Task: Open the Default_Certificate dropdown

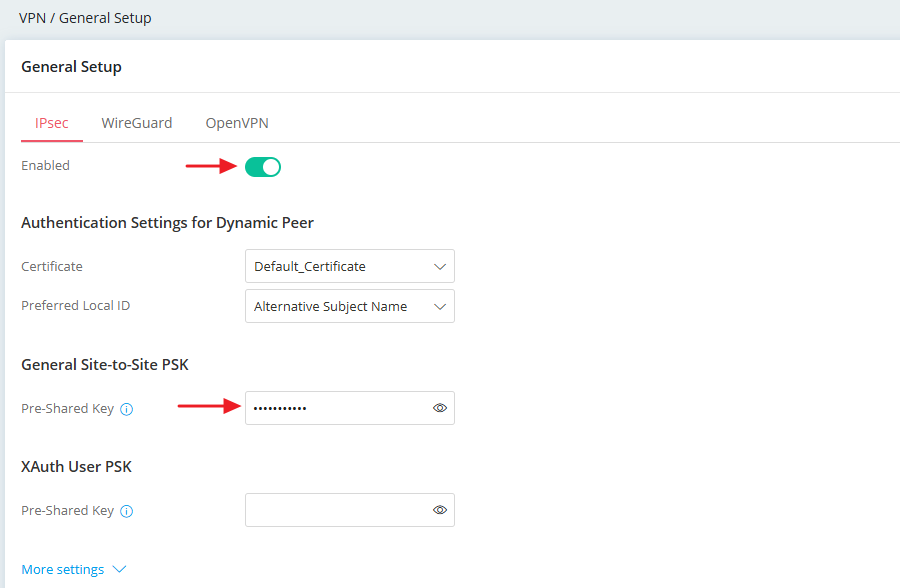Action: (338, 267)
